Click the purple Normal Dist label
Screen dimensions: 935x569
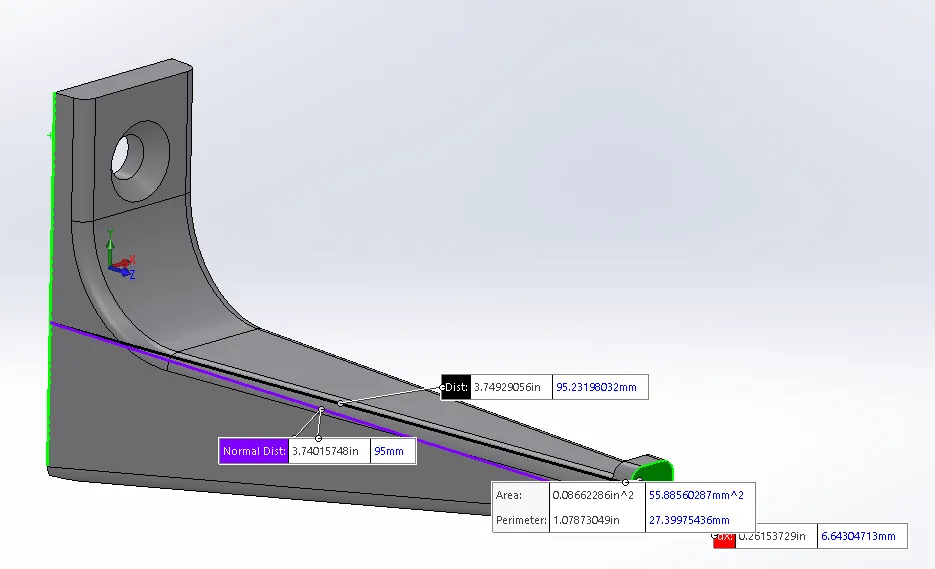tap(254, 451)
